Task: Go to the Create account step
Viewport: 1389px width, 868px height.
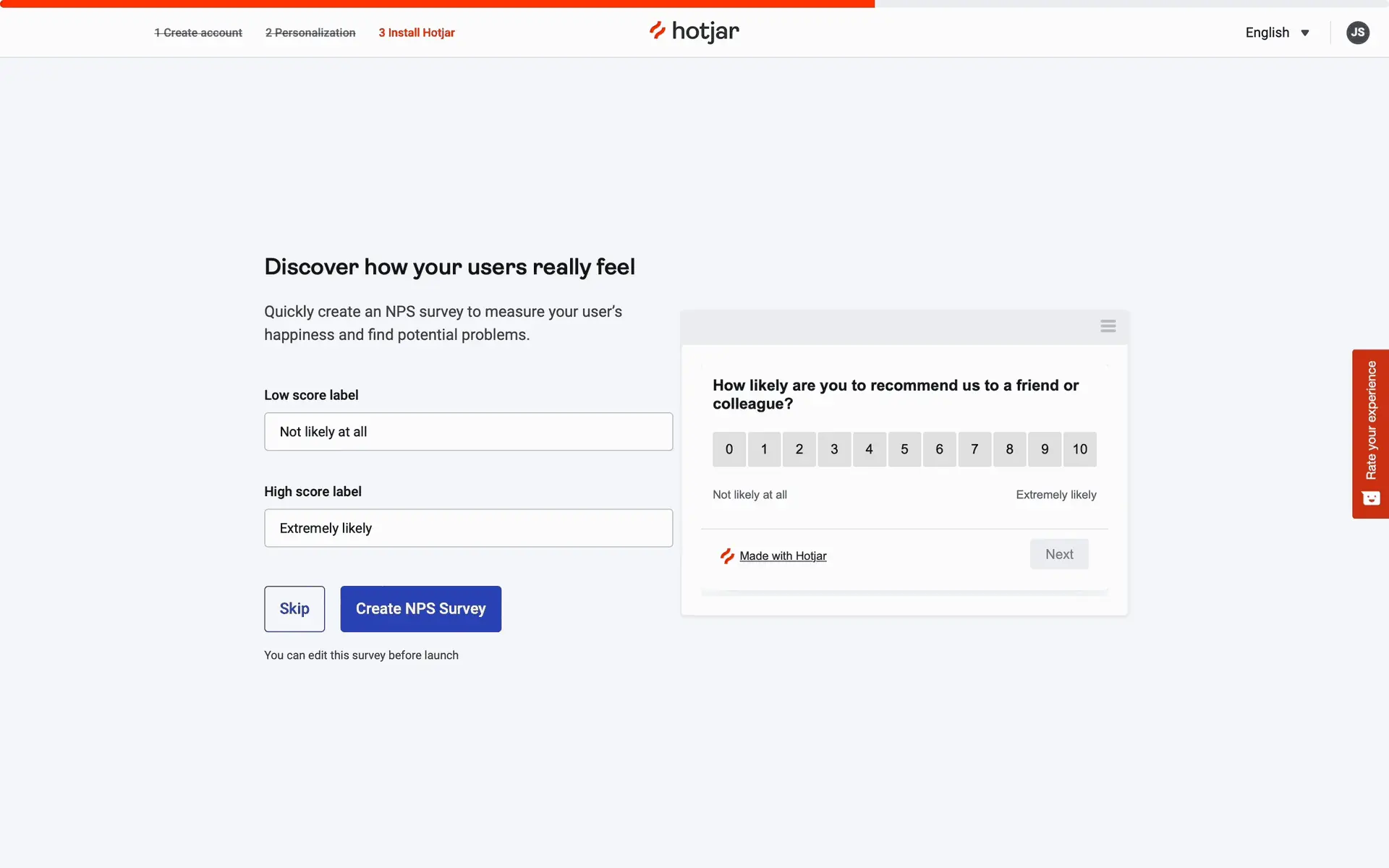Action: [198, 33]
